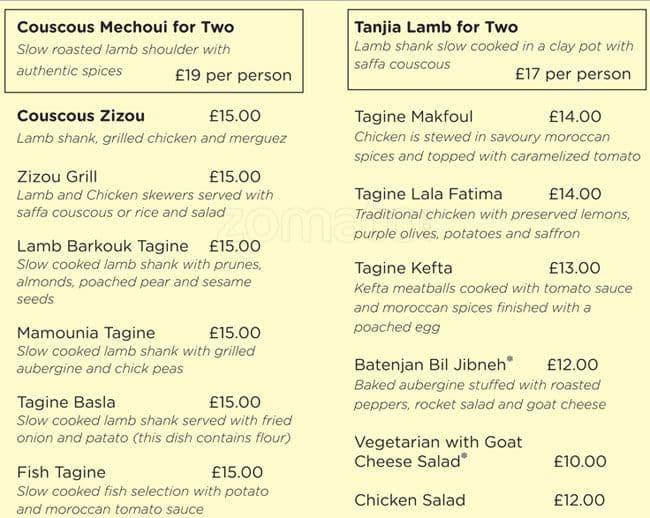The height and width of the screenshot is (518, 650).
Task: Click the £13.00 price for Tagine Kefta
Action: (574, 268)
